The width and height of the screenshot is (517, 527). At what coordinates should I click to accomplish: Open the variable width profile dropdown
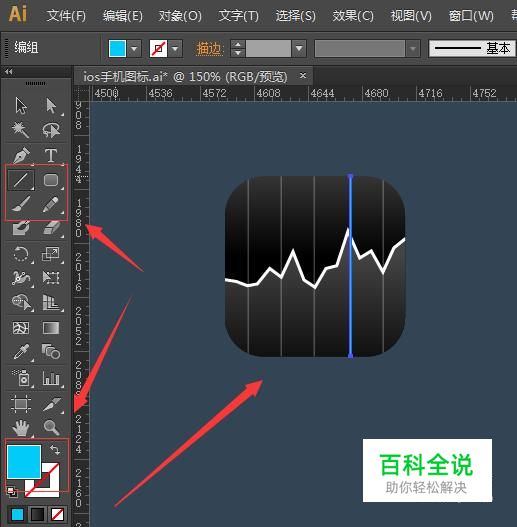413,49
